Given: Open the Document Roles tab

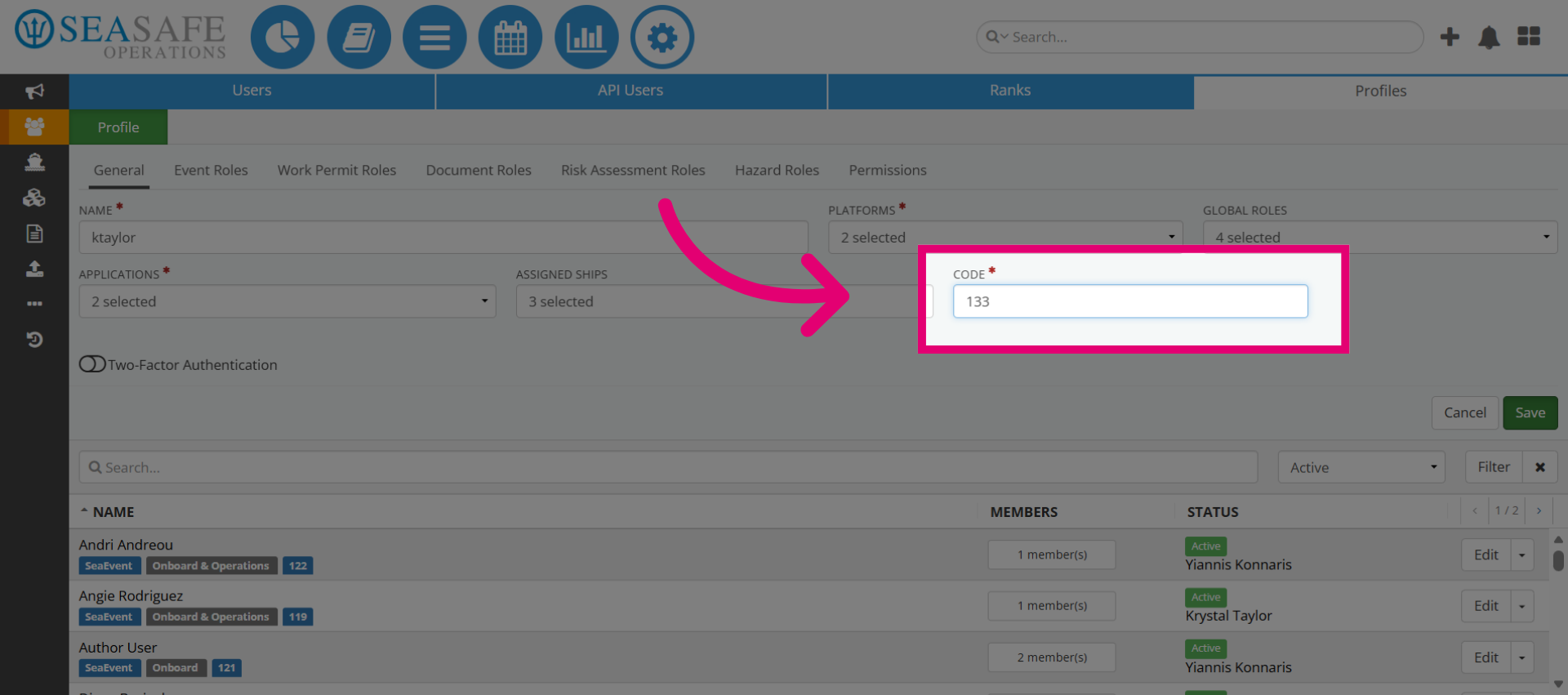Looking at the screenshot, I should 479,170.
